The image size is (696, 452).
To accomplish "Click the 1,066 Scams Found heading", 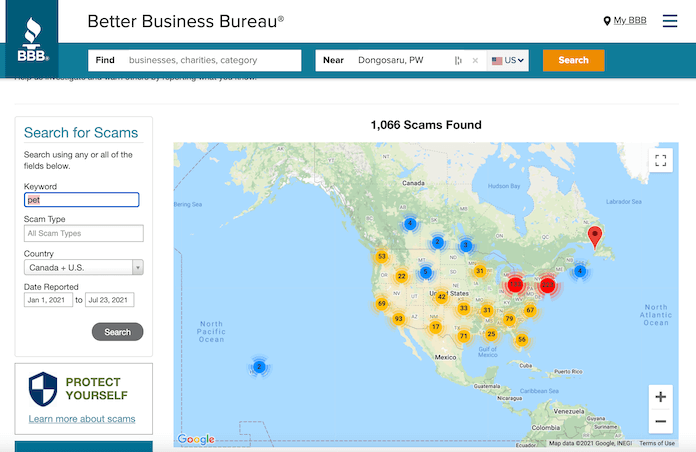I will (x=426, y=125).
